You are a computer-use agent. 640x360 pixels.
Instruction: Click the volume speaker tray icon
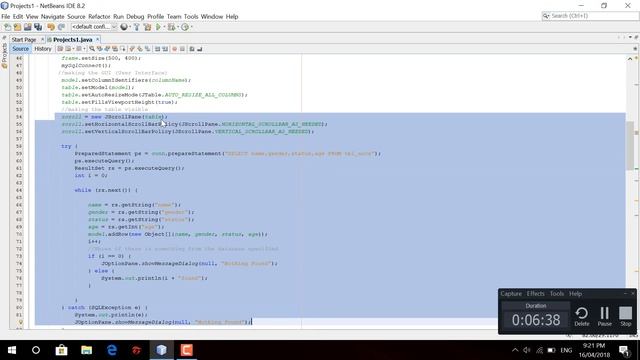(x=527, y=350)
